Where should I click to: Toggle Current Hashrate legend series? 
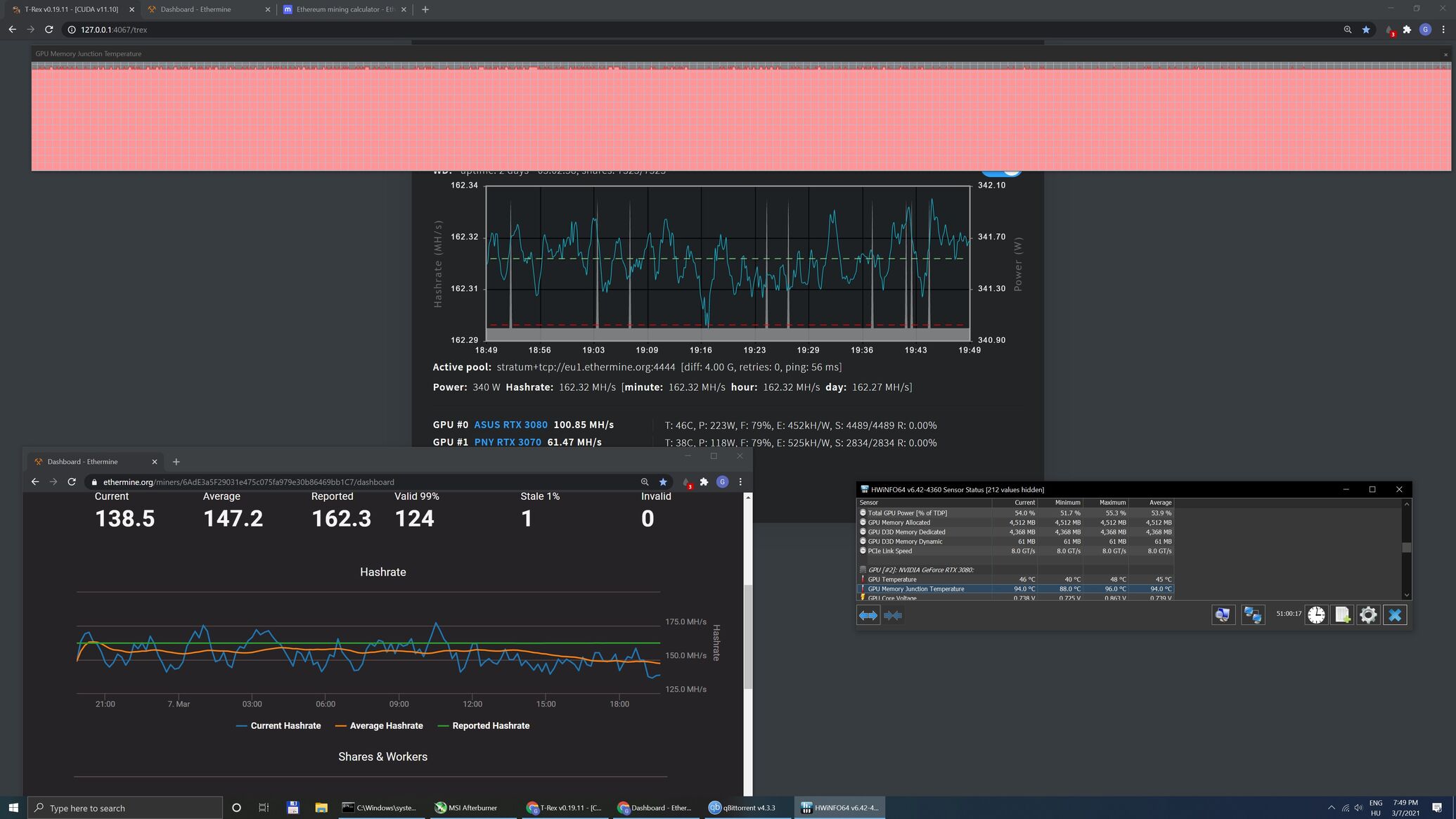pyautogui.click(x=278, y=726)
